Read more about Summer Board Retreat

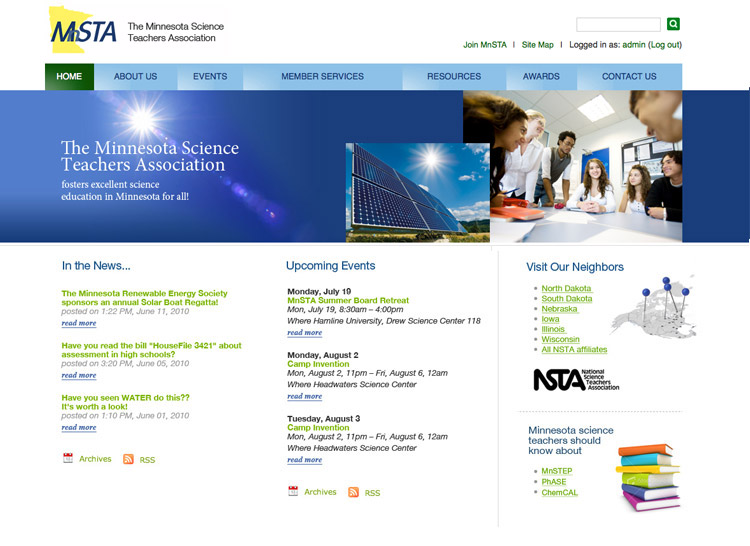click(x=305, y=333)
